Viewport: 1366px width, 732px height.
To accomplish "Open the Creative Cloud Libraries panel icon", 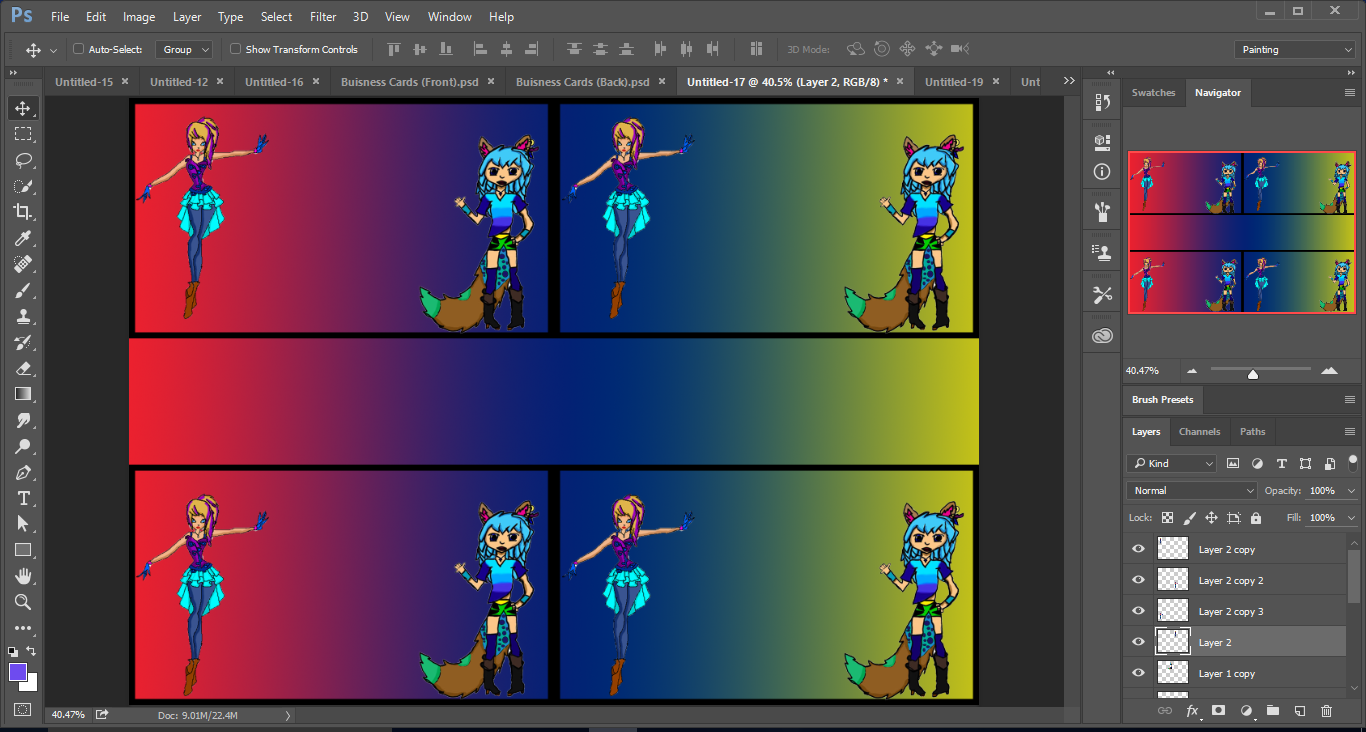I will click(1102, 336).
